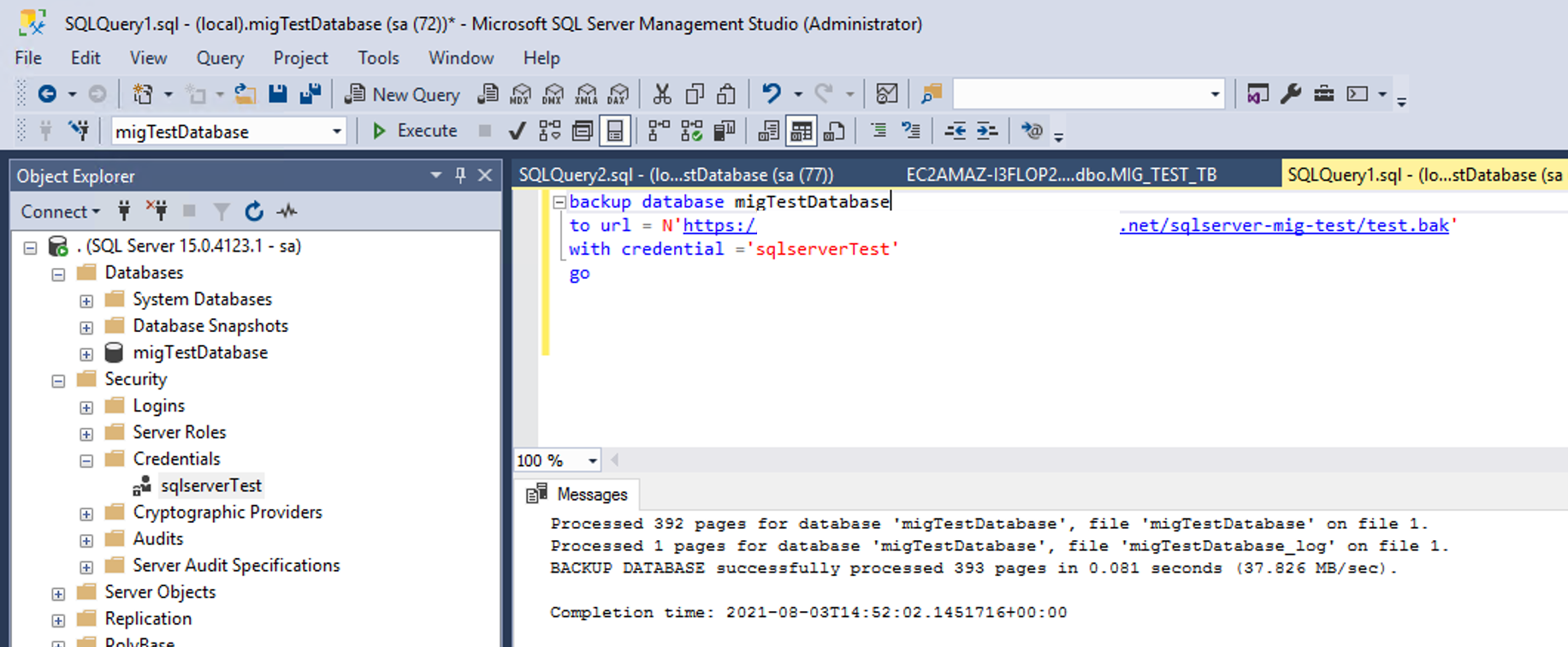The image size is (1568, 647).
Task: Click Specify Values for Template Parameters icon
Action: point(1032,131)
